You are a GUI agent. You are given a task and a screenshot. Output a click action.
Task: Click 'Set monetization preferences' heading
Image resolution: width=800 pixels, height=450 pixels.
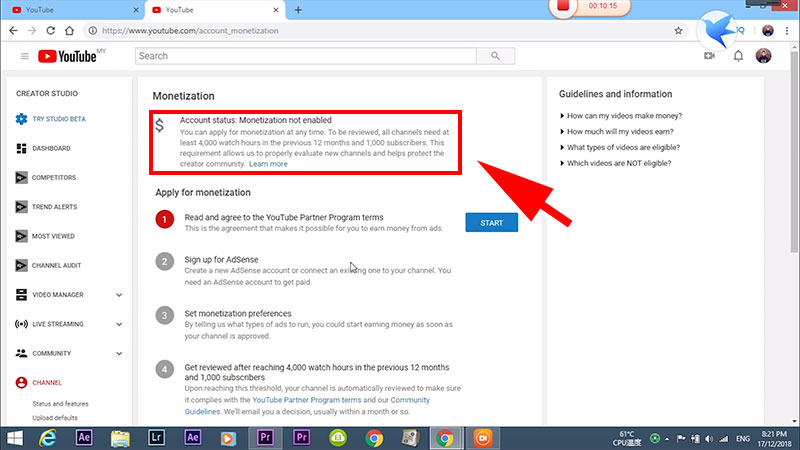coord(238,314)
